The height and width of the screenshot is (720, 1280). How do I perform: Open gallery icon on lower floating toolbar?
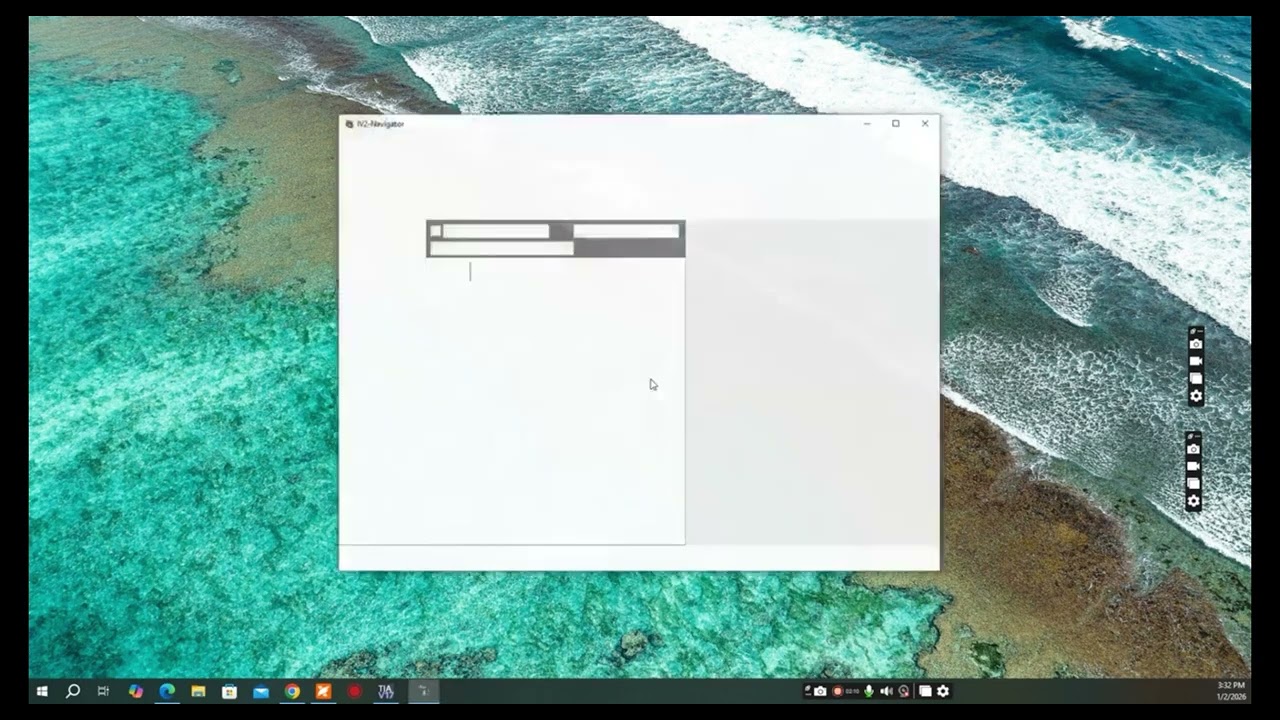pos(1193,483)
